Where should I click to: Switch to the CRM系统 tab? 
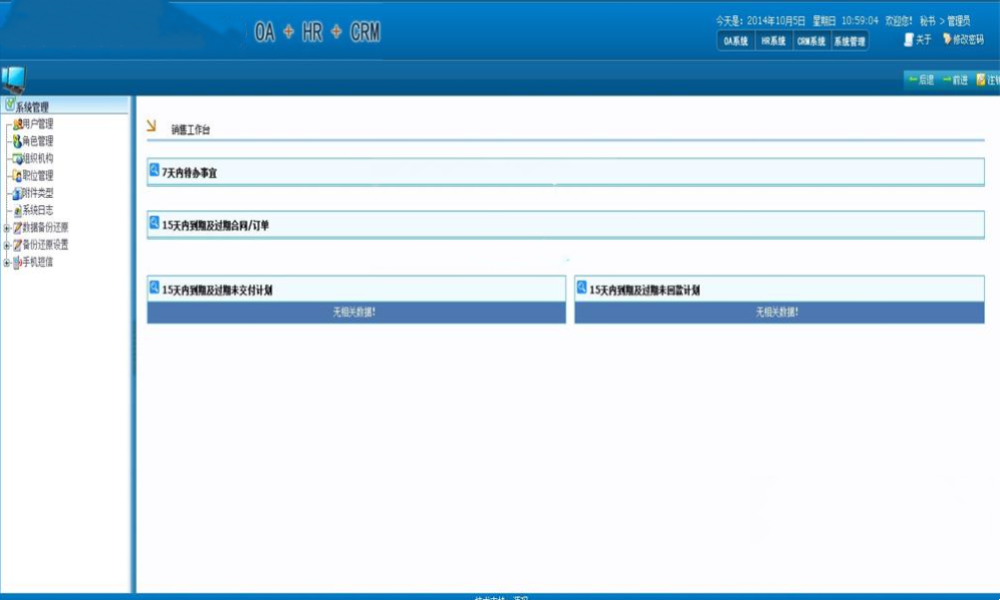811,41
